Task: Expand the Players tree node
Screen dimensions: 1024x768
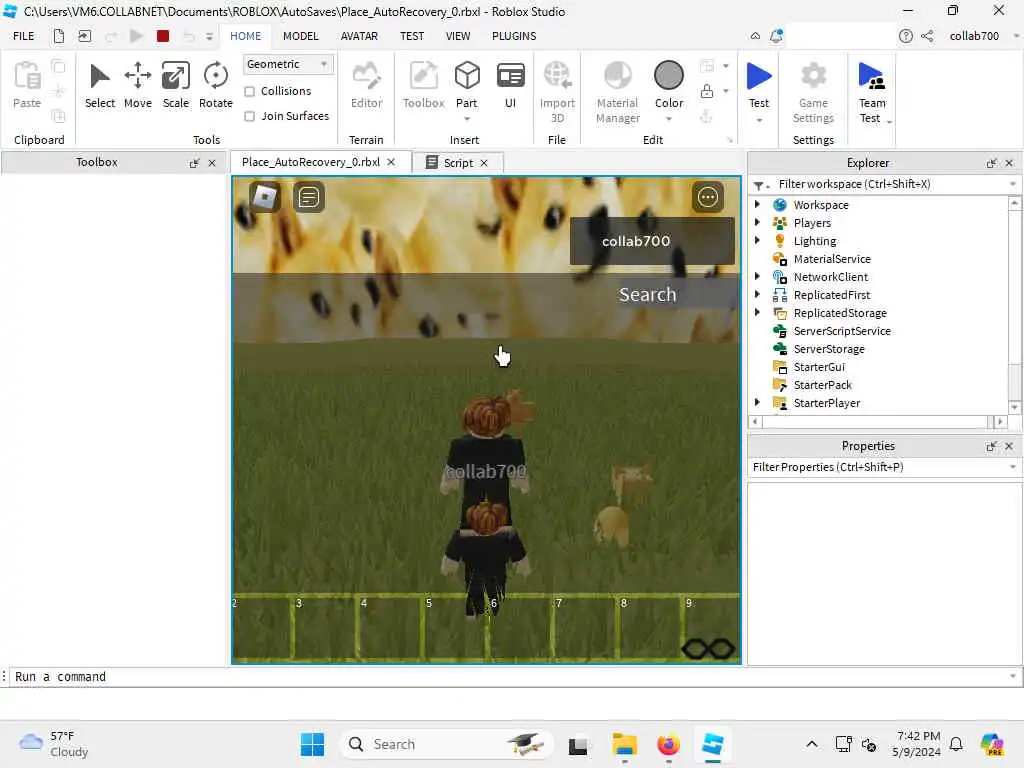Action: point(757,222)
